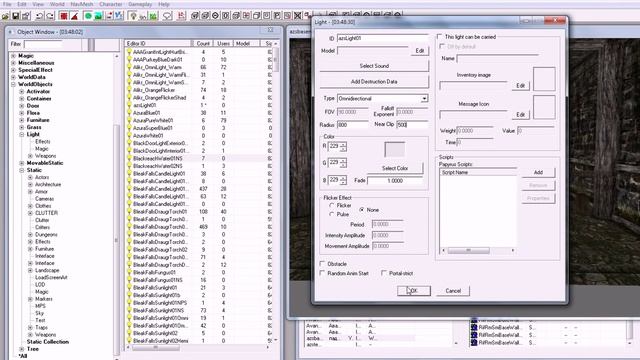Viewport: 640px width, 360px height.
Task: Click the Edit button next to Model
Action: click(420, 51)
